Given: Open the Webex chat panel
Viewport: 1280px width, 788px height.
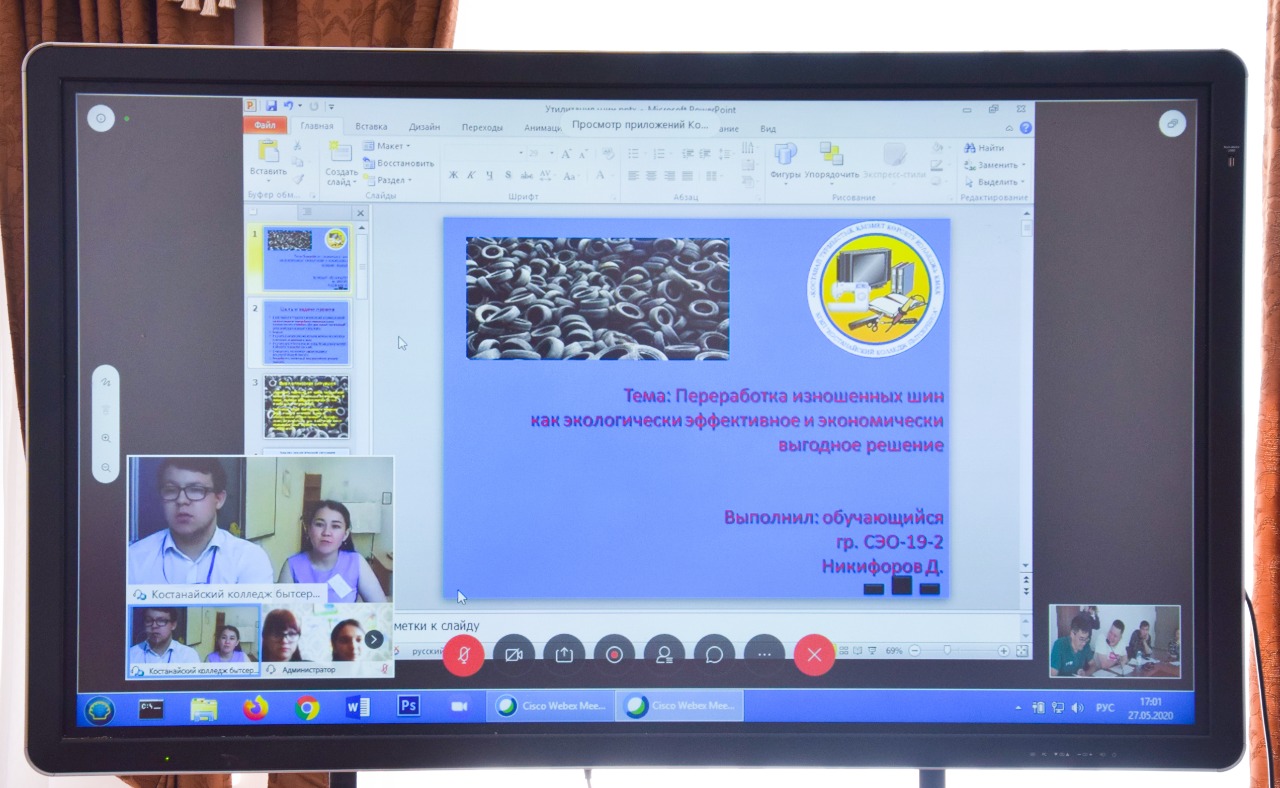Looking at the screenshot, I should click(714, 655).
